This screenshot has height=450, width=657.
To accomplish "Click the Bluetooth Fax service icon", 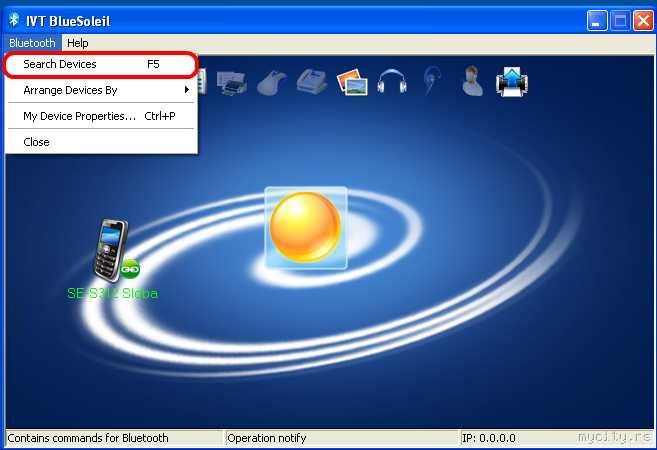I will [312, 81].
